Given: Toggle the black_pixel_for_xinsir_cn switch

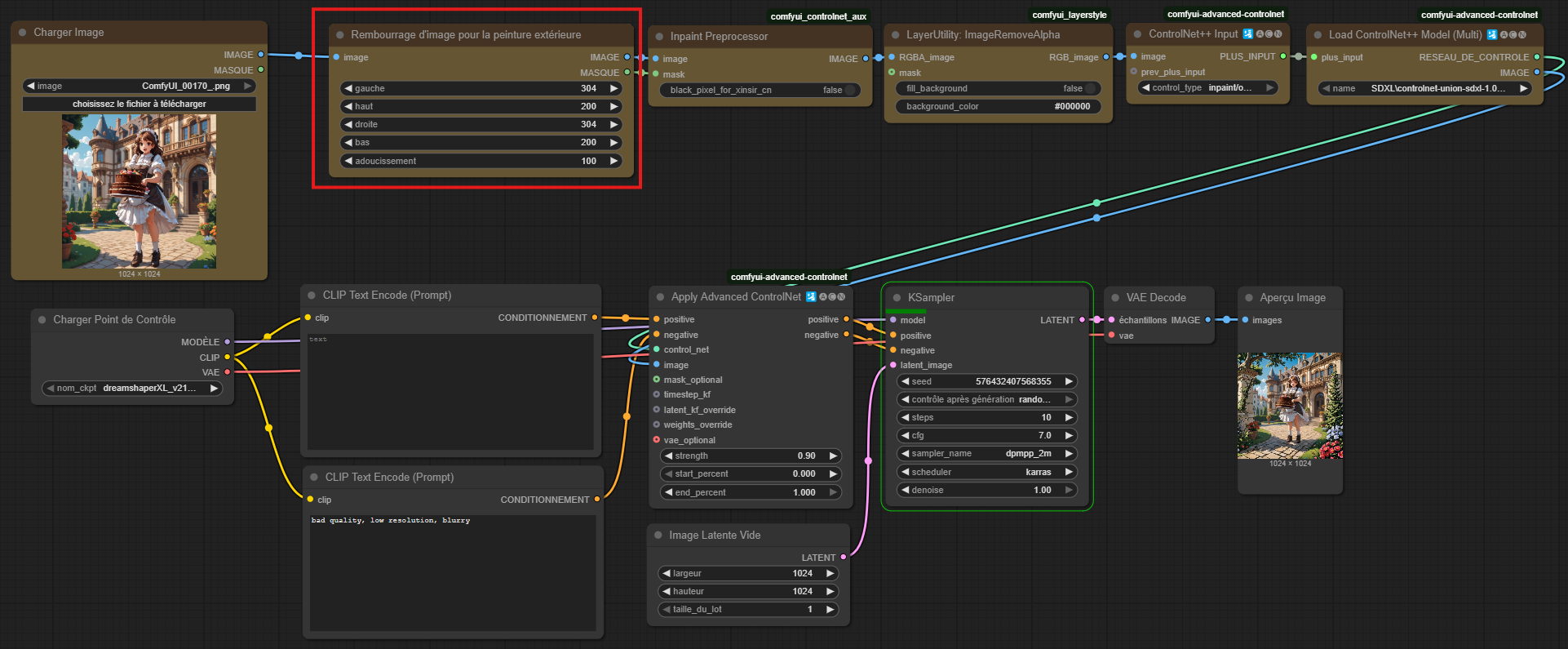Looking at the screenshot, I should pyautogui.click(x=850, y=90).
